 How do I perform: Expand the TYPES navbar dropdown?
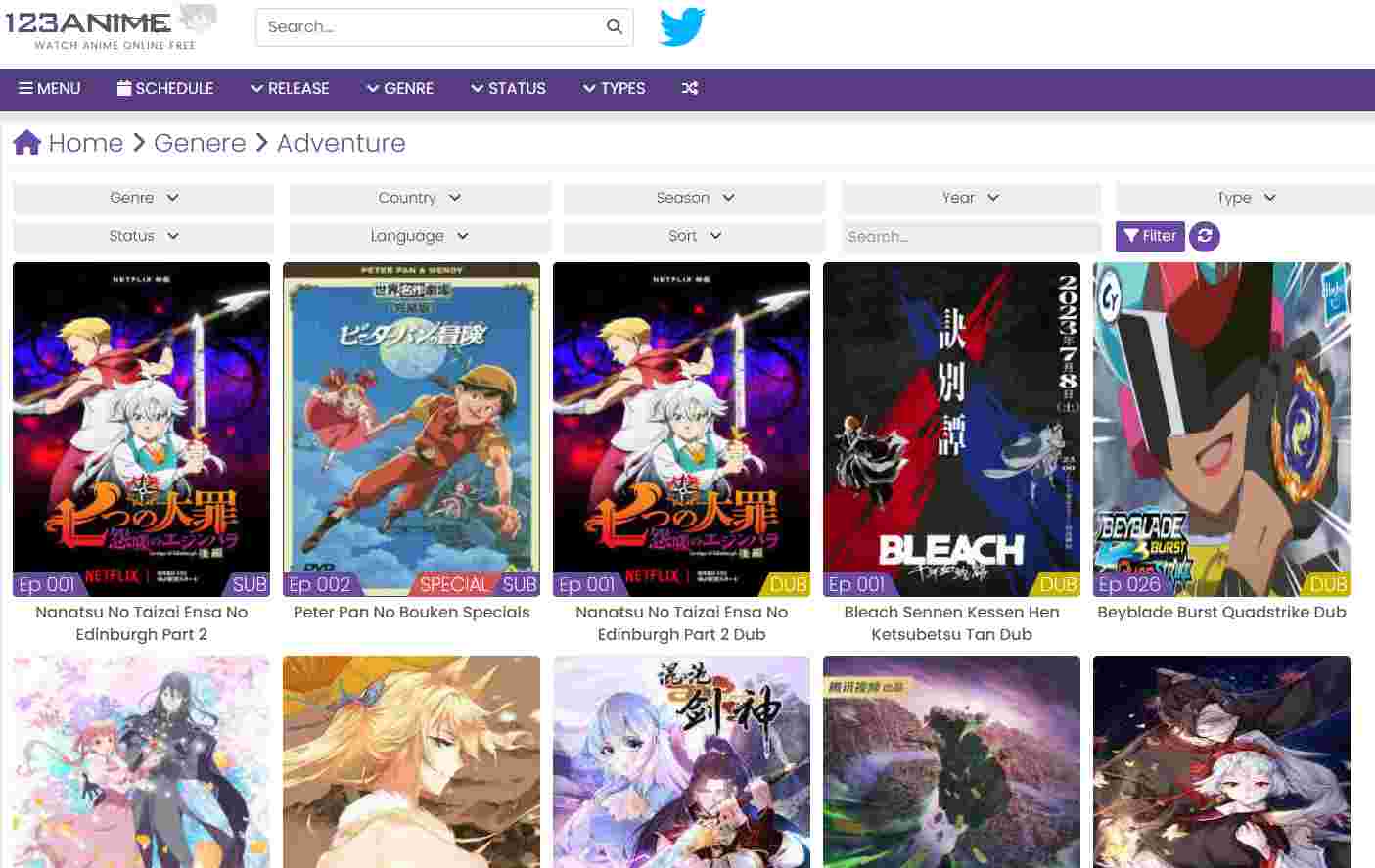[x=614, y=88]
